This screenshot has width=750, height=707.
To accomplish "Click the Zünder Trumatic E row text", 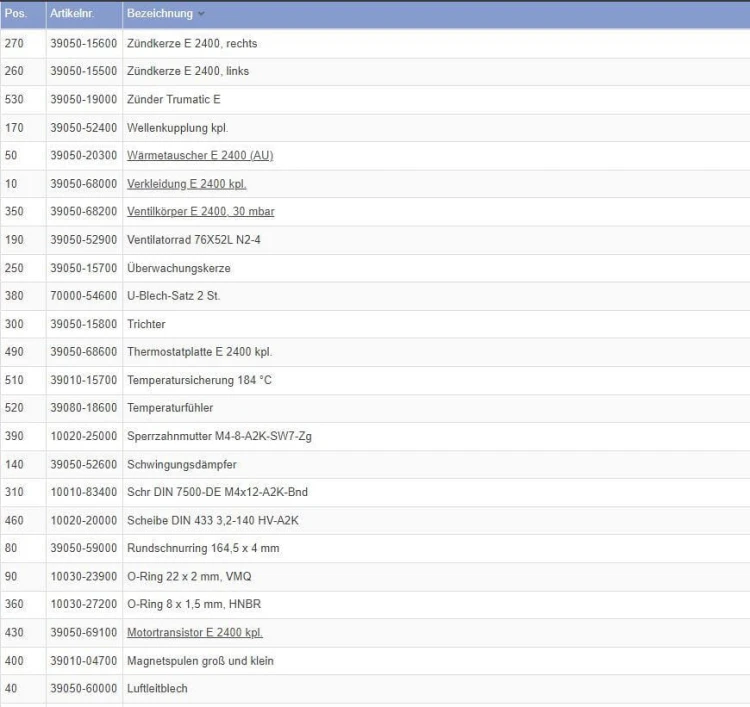I will (174, 99).
